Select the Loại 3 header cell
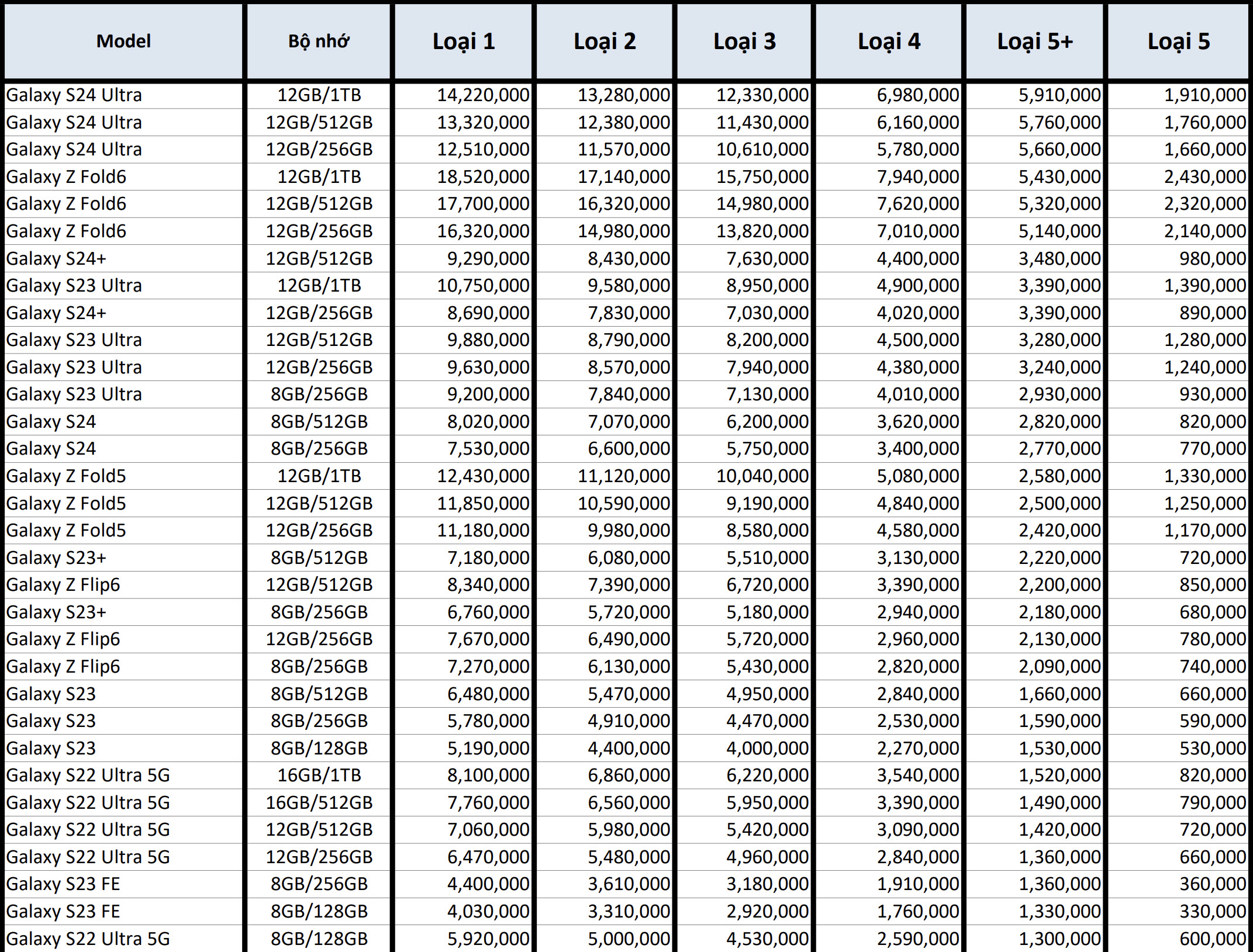Image resolution: width=1253 pixels, height=952 pixels. [x=744, y=41]
